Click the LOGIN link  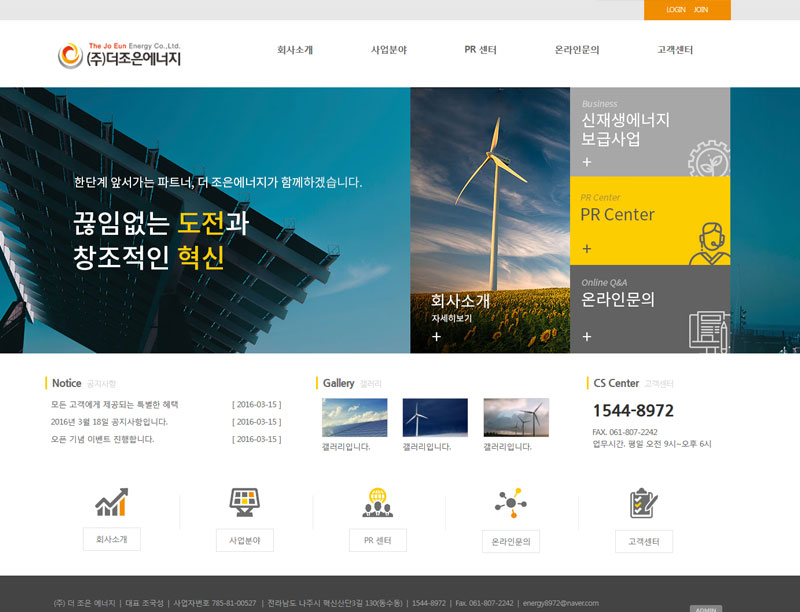pos(676,10)
